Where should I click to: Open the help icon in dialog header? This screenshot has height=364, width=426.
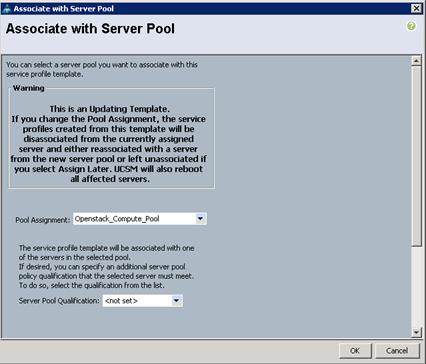point(411,26)
